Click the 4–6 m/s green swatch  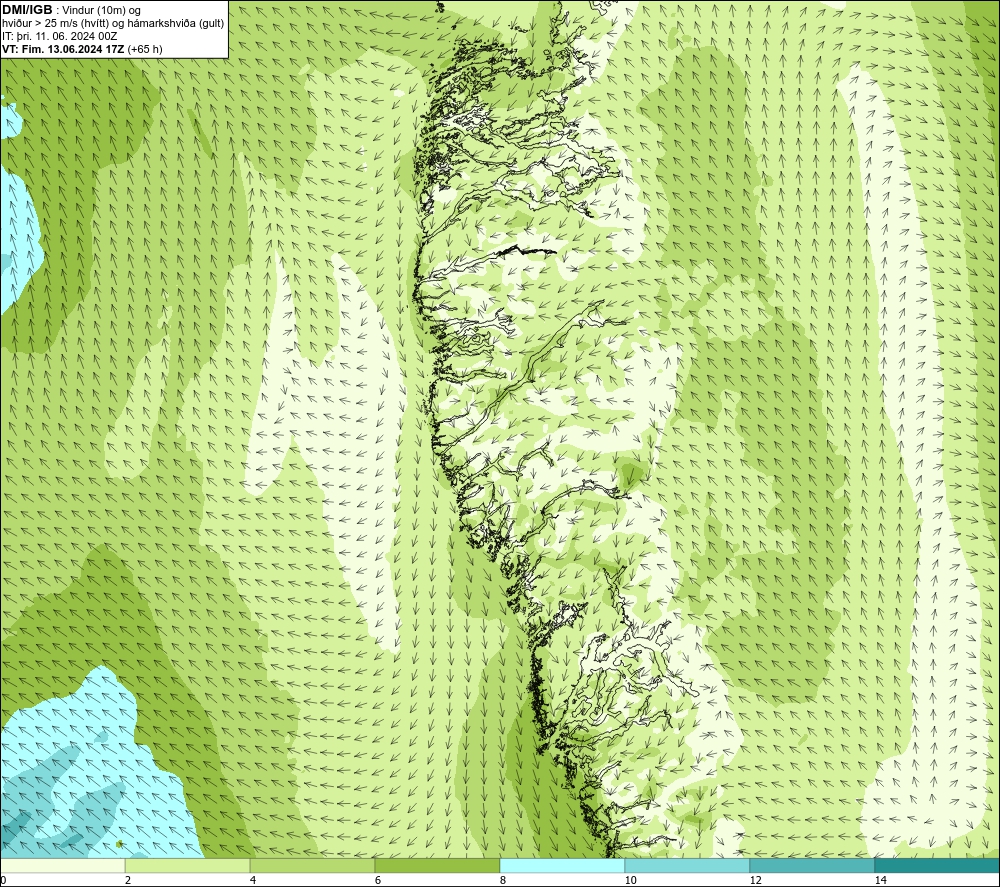point(312,865)
